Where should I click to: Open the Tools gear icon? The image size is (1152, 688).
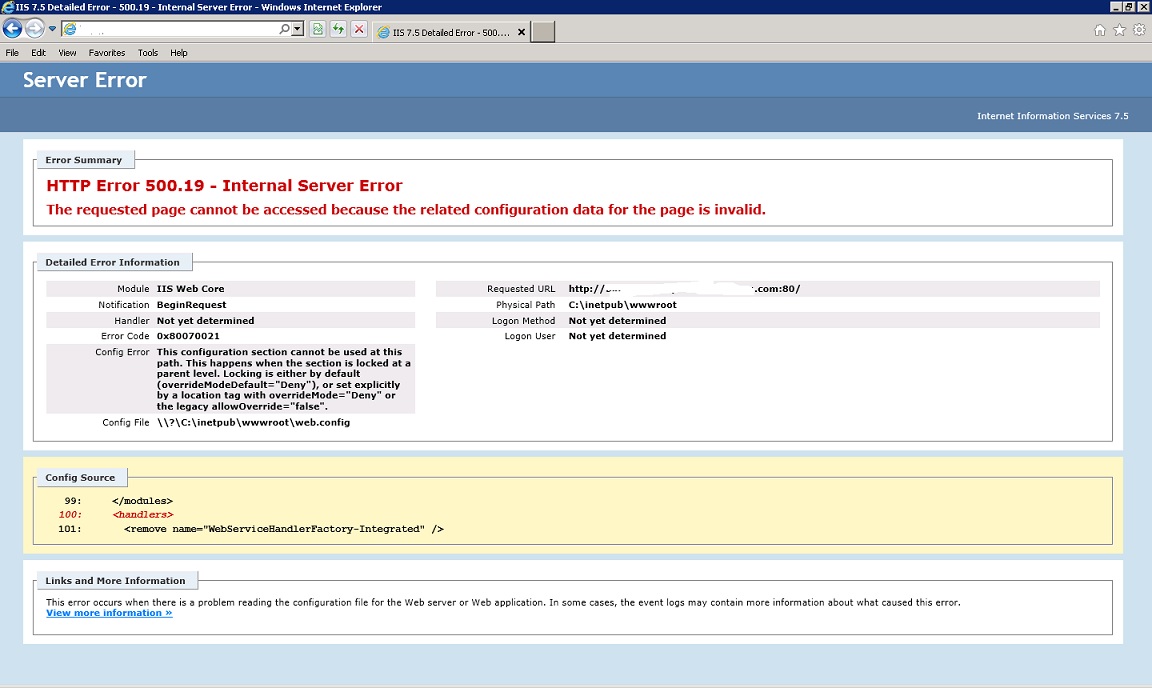click(x=1140, y=30)
